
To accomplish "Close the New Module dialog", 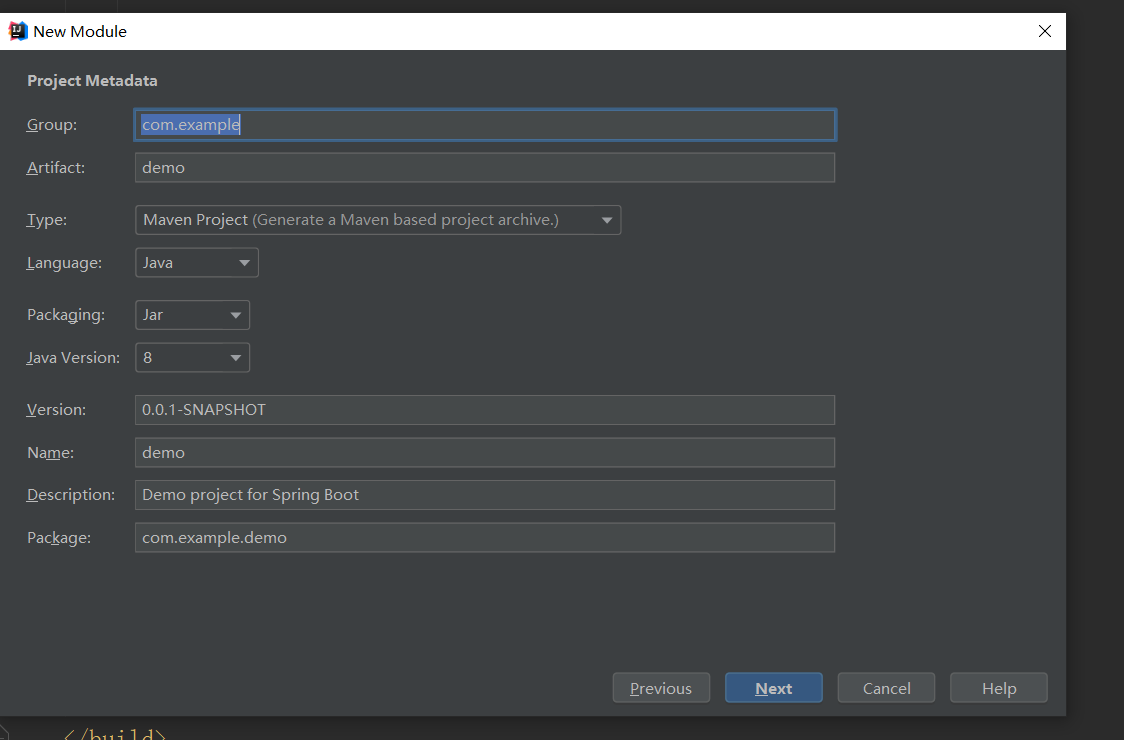I will click(1044, 31).
